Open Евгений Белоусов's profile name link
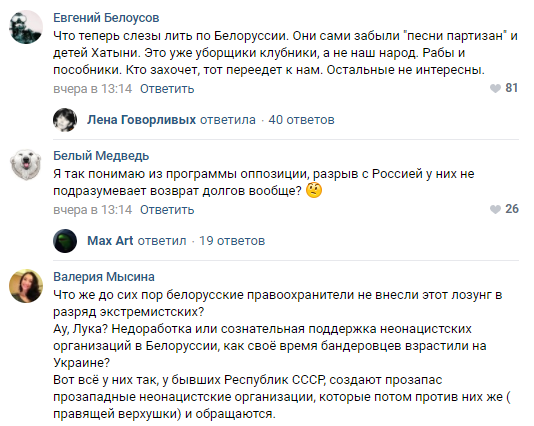This screenshot has width=534, height=426. click(106, 18)
